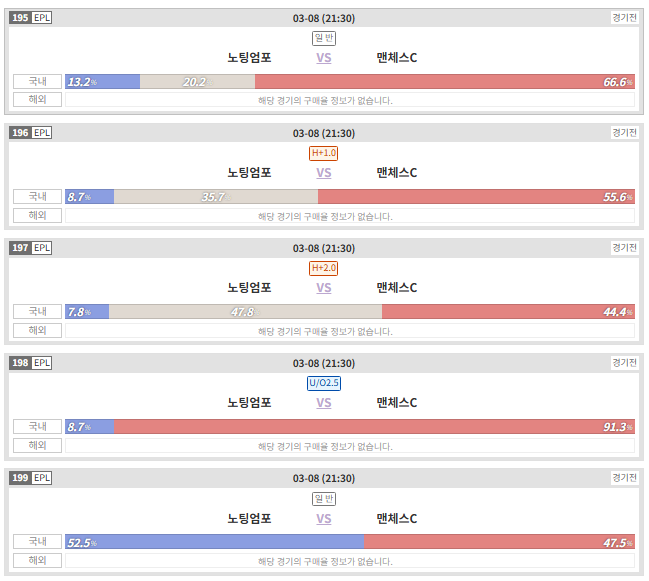Image resolution: width=649 pixels, height=581 pixels.
Task: Click the EPL league tag of match 198
Action: pos(42,363)
